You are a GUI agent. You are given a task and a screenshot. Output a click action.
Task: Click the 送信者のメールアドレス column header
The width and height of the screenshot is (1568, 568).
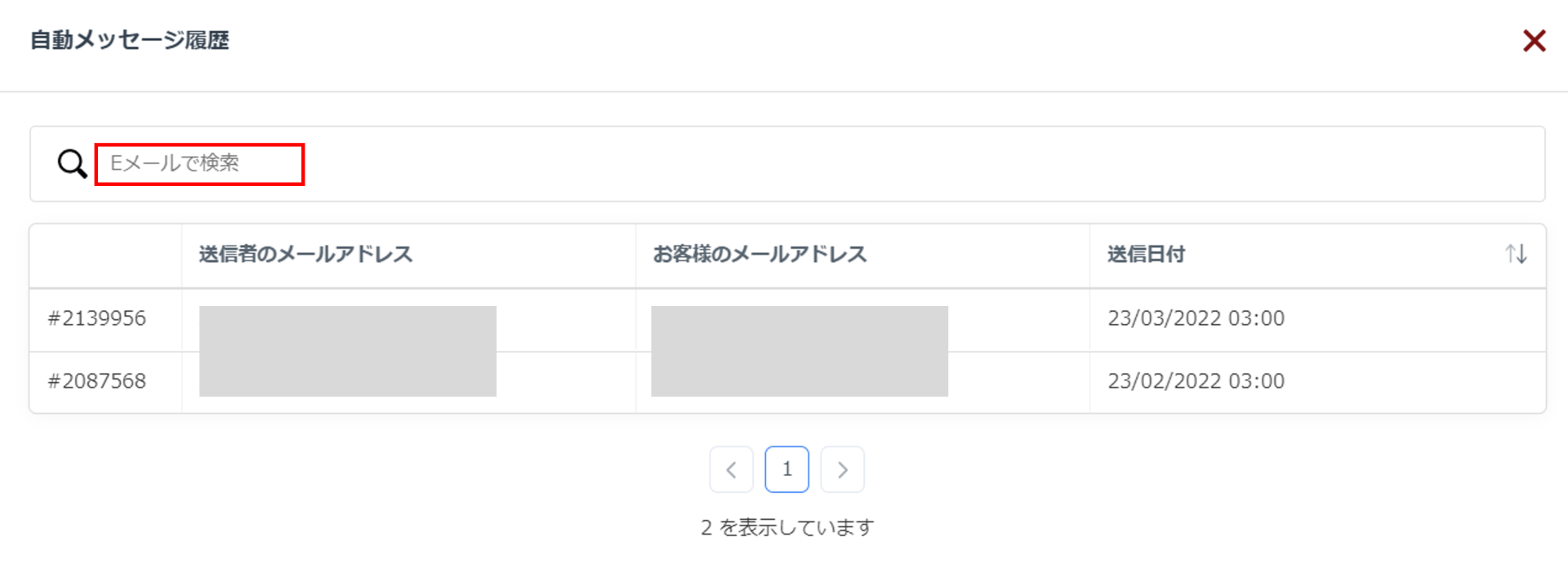pos(305,255)
